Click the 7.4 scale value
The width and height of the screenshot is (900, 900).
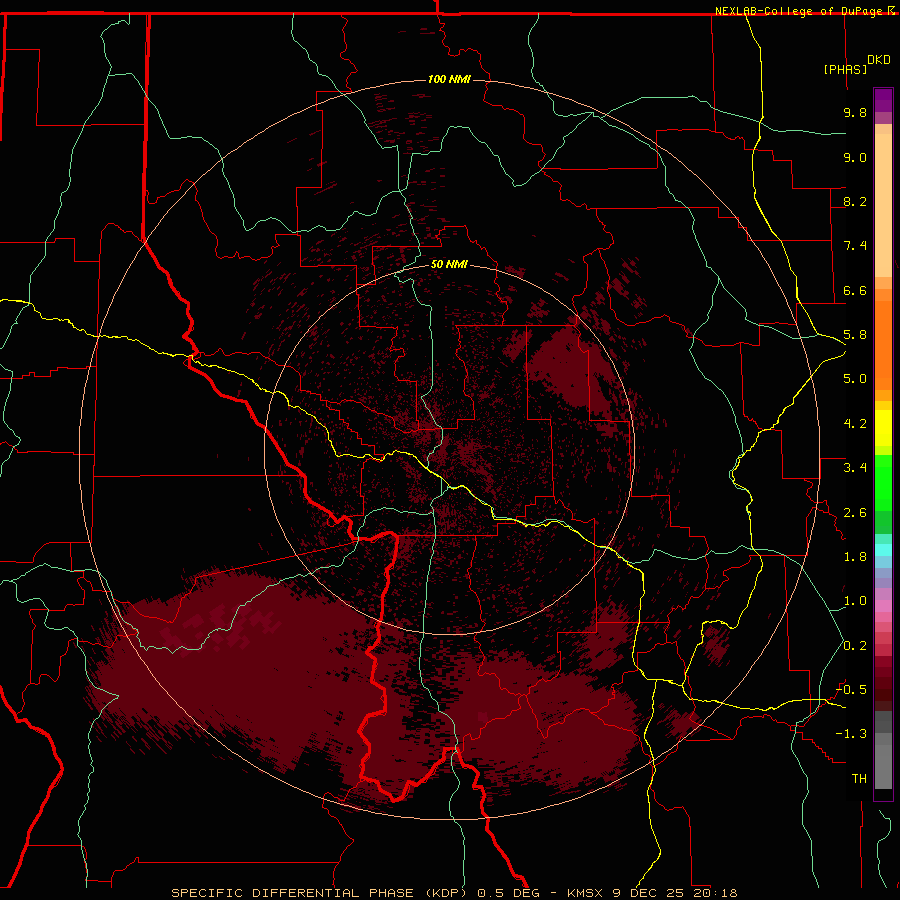click(855, 246)
